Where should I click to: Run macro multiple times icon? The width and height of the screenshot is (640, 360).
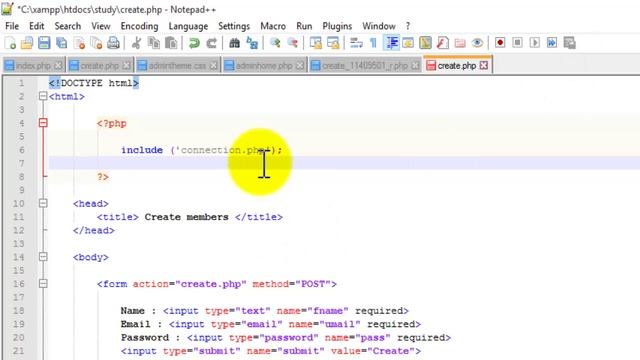(552, 43)
